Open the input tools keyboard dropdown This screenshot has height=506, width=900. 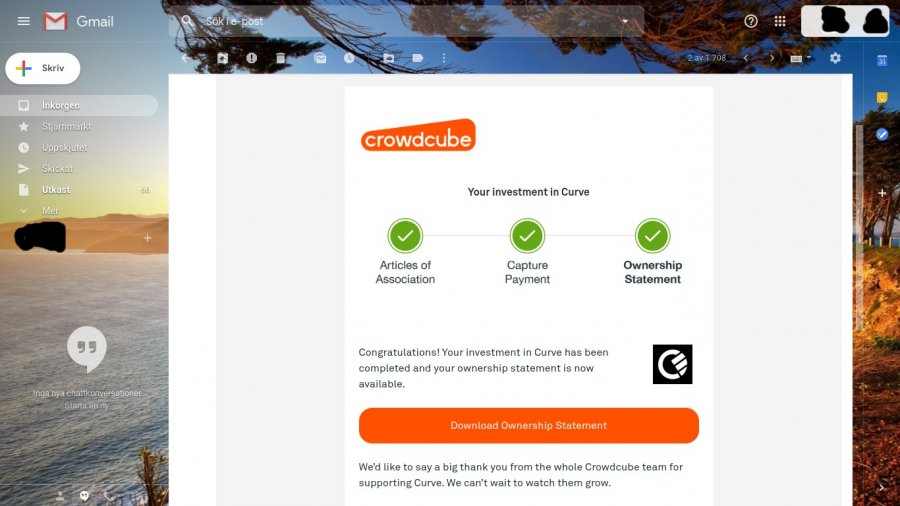coord(800,58)
